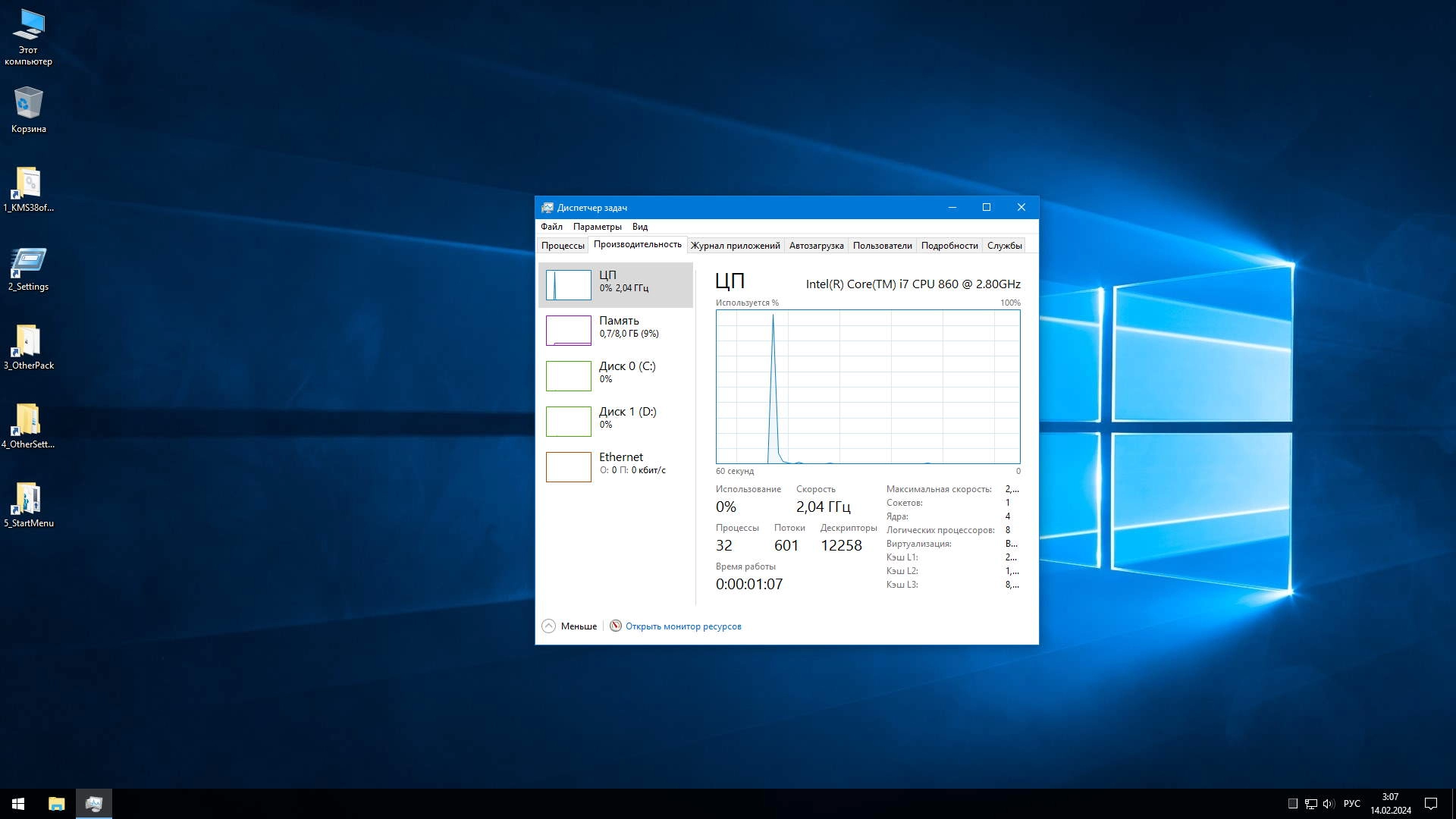Viewport: 1456px width, 819px height.
Task: Select Диск 0 (C:) graph item
Action: 569,376
